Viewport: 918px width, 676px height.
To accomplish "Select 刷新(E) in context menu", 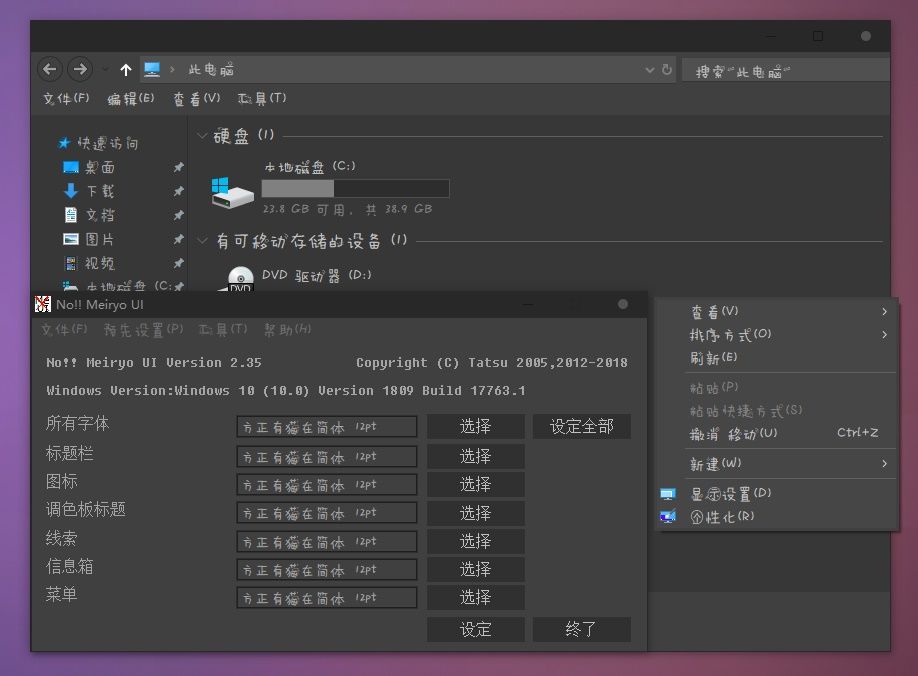I will pyautogui.click(x=777, y=358).
